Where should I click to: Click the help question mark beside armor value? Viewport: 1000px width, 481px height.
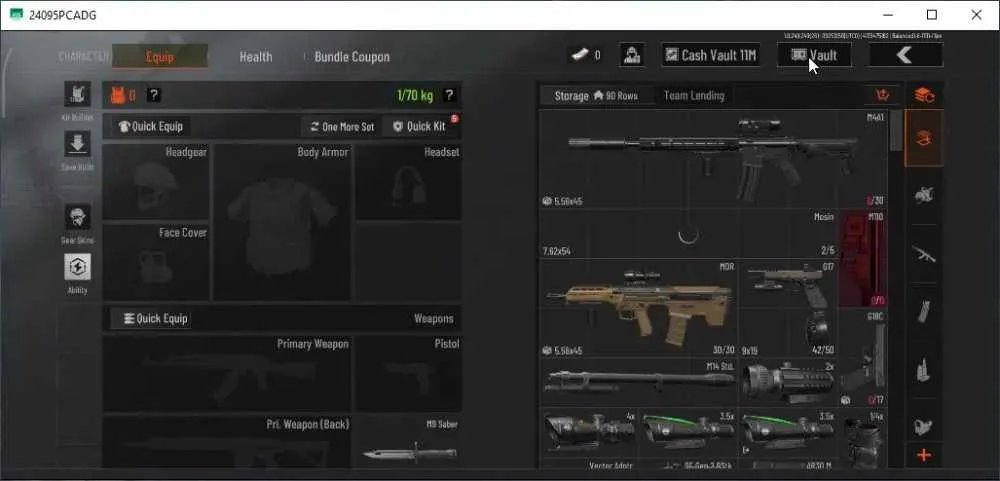tap(154, 96)
